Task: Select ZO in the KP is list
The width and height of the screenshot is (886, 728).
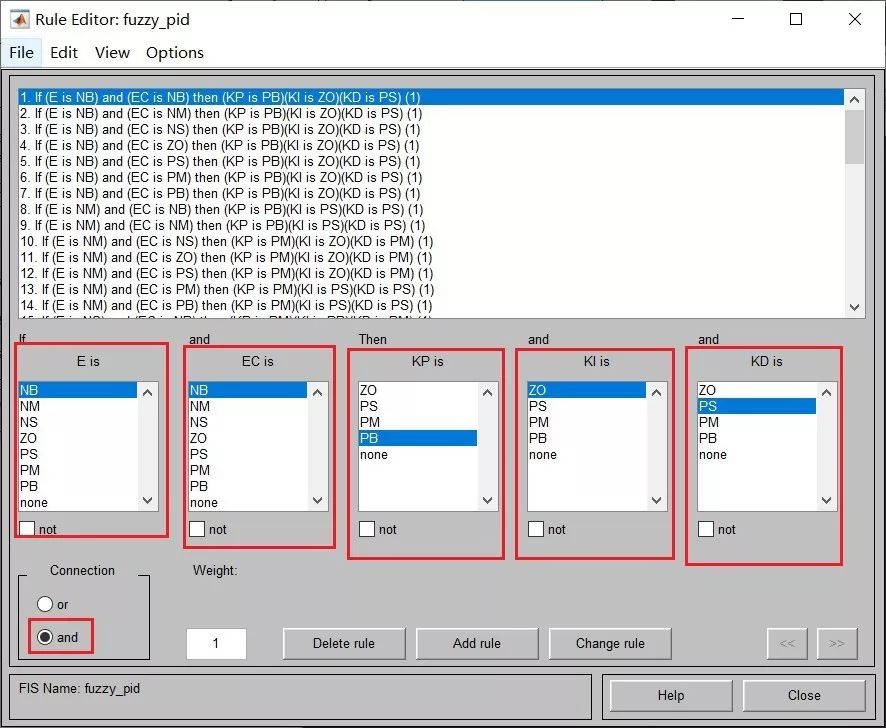Action: (x=418, y=390)
